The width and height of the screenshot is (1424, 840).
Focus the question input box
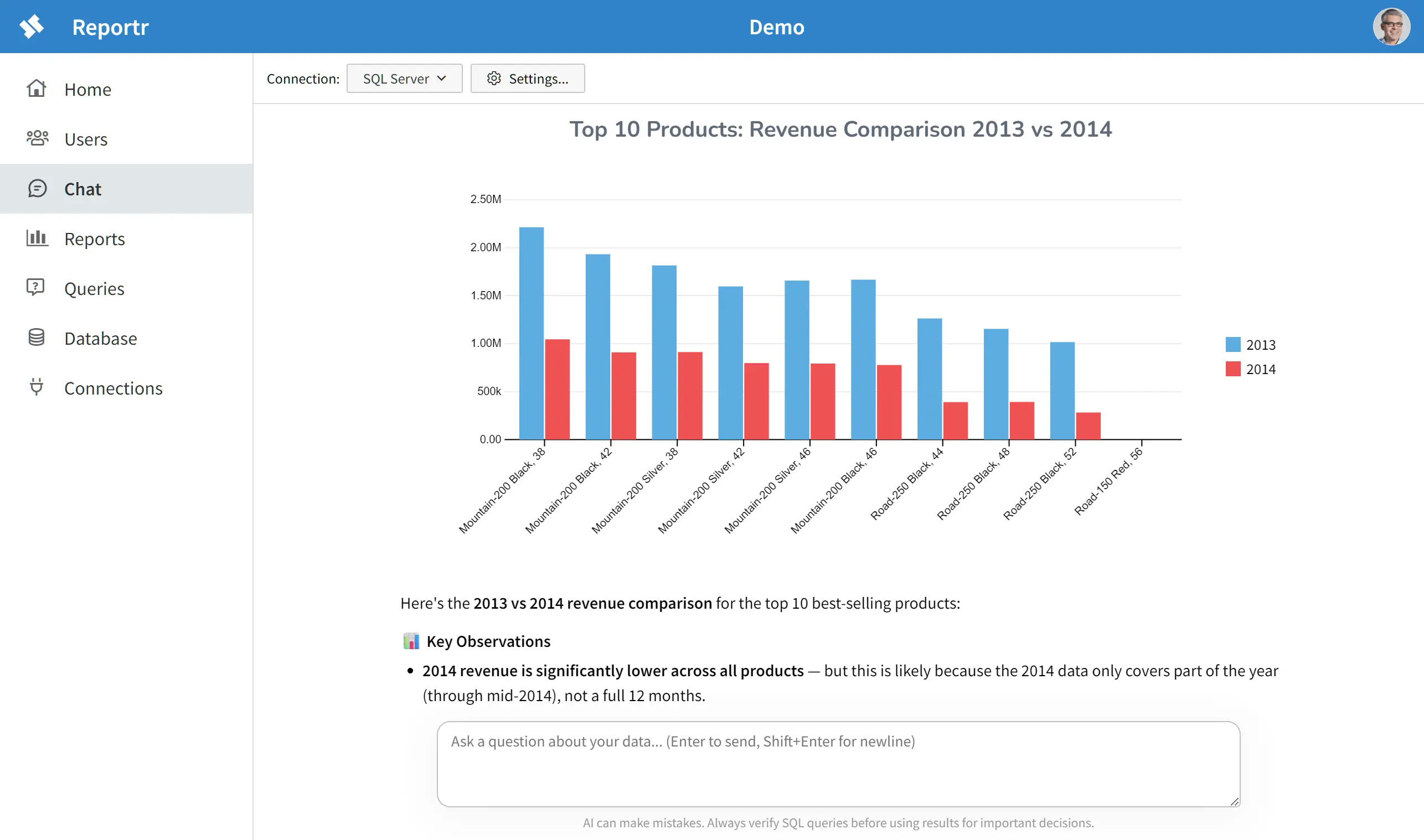(839, 764)
